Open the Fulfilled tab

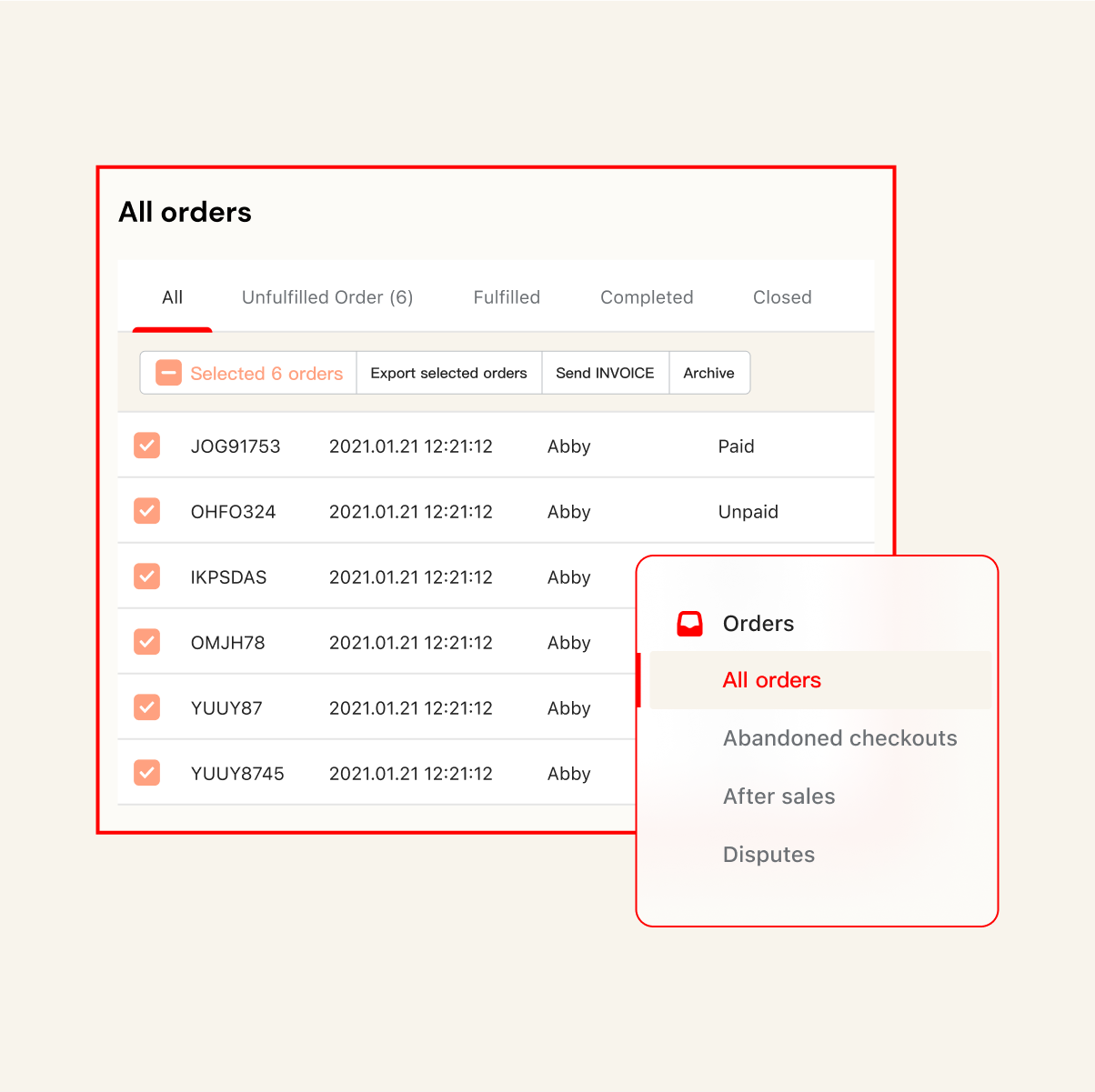click(x=507, y=297)
